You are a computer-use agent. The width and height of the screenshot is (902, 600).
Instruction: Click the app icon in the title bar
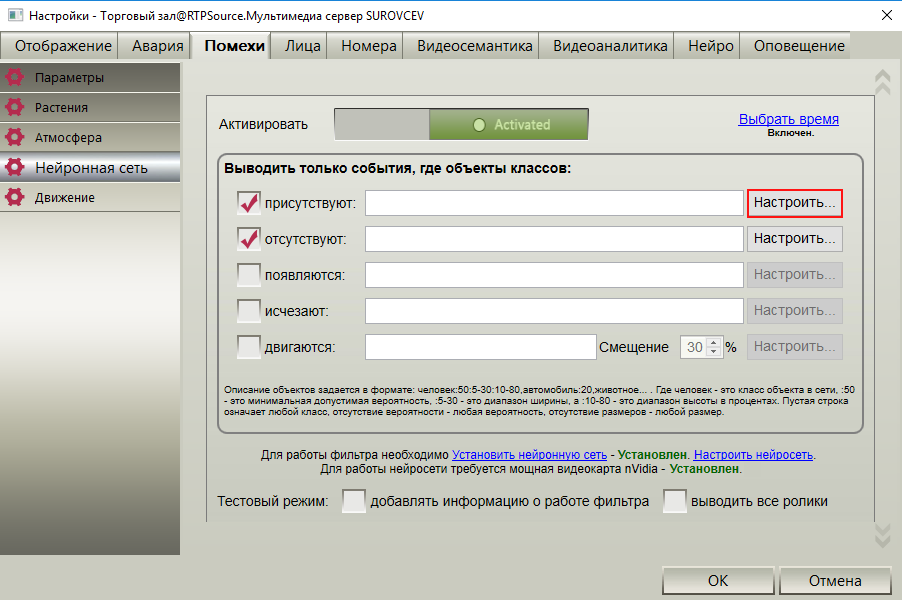point(15,16)
